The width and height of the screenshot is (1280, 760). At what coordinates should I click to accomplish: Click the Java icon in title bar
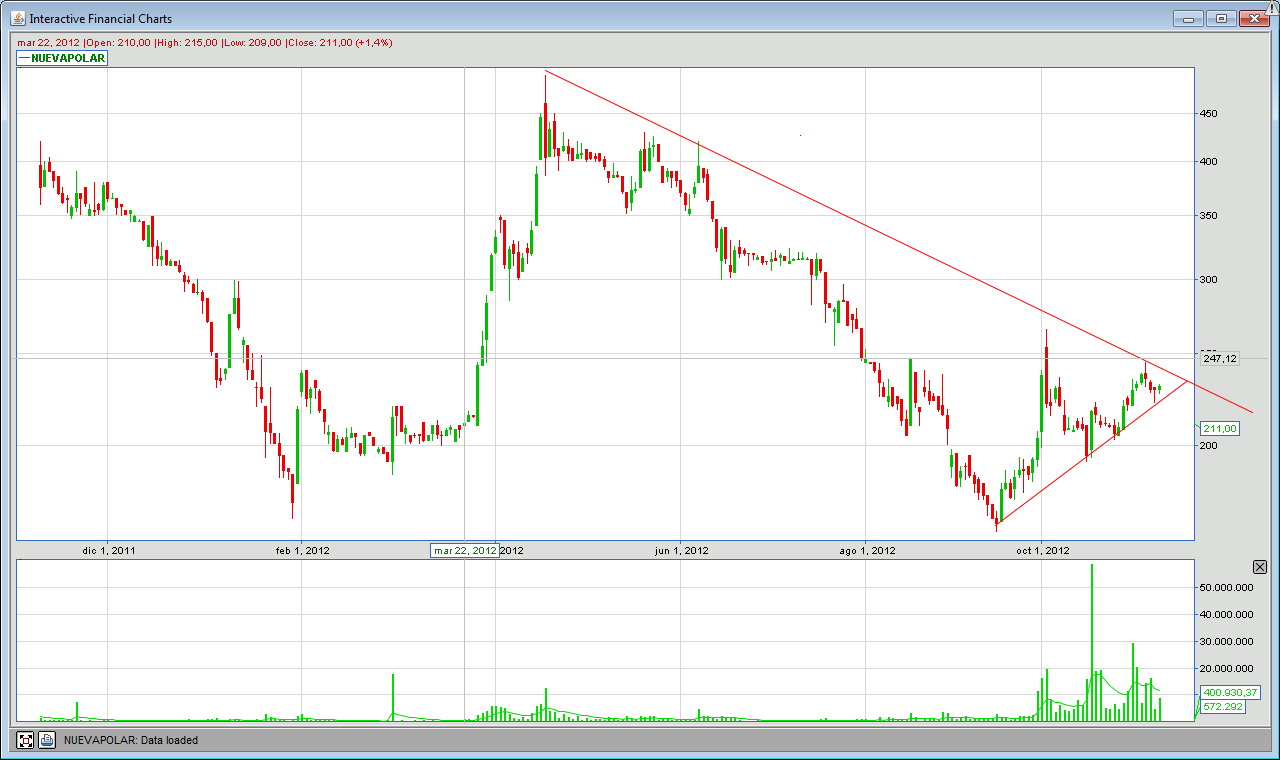(x=17, y=18)
